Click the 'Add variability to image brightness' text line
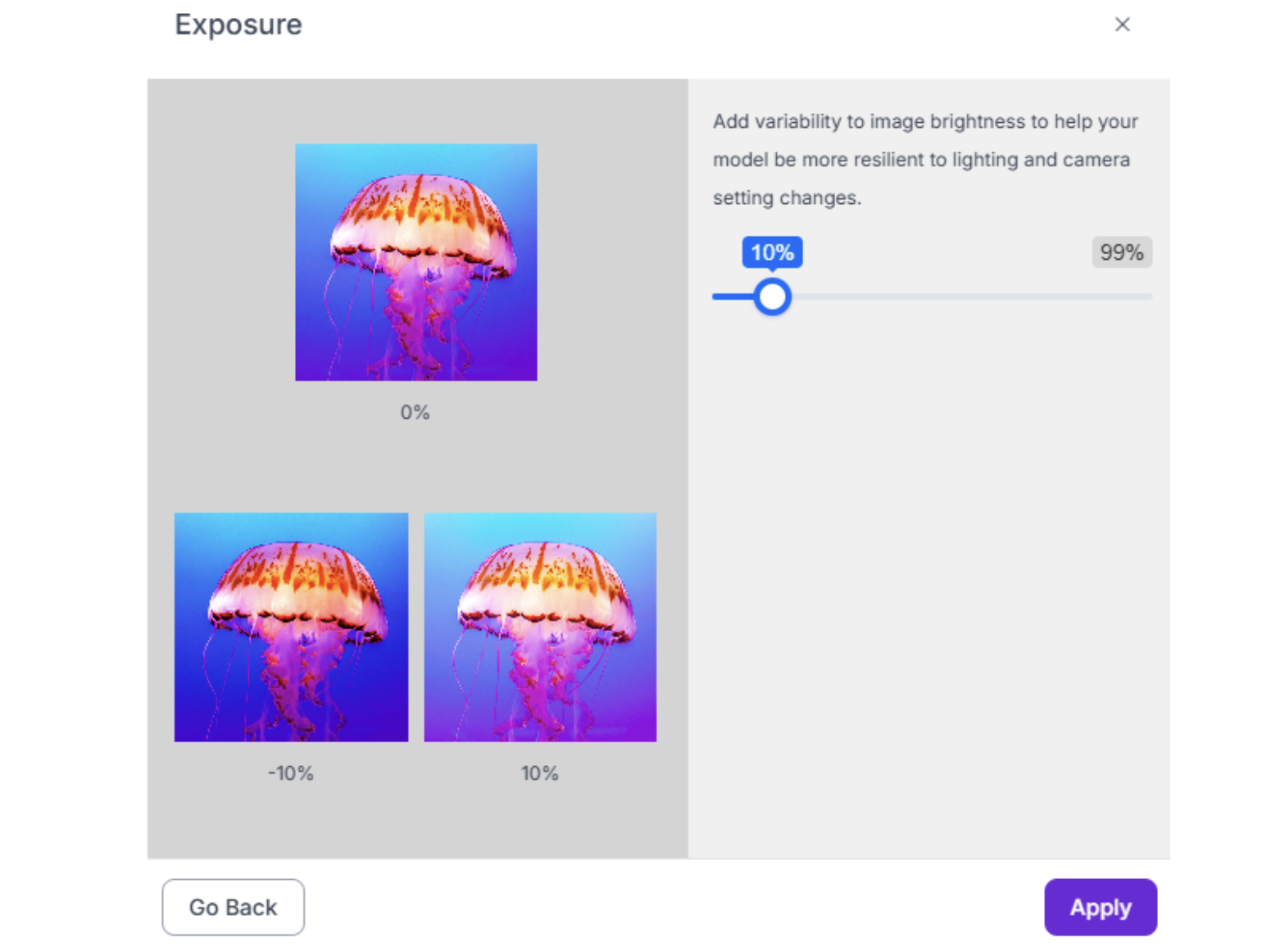Screen dimensions: 1285x952 click(x=924, y=121)
